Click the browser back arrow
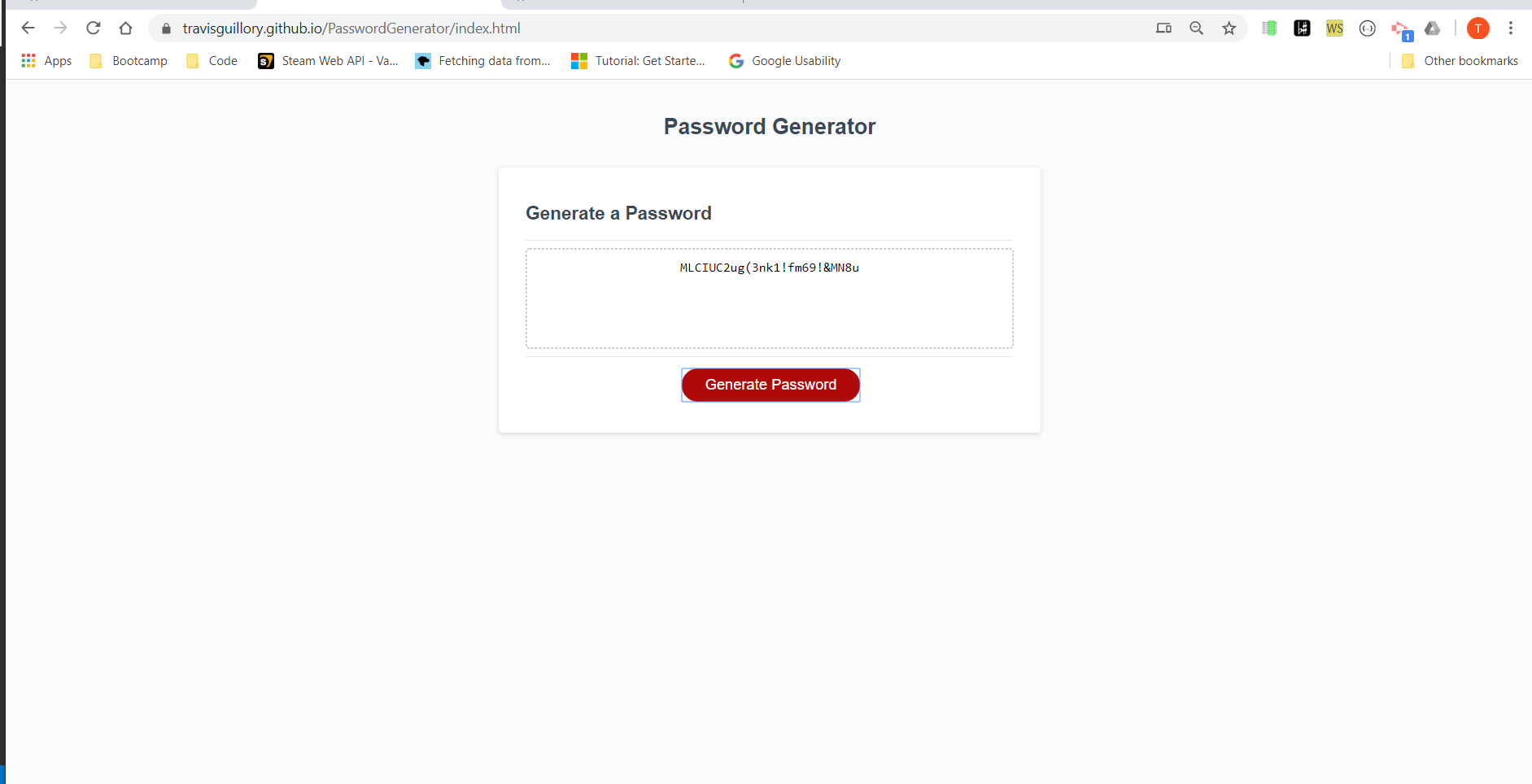 (28, 28)
